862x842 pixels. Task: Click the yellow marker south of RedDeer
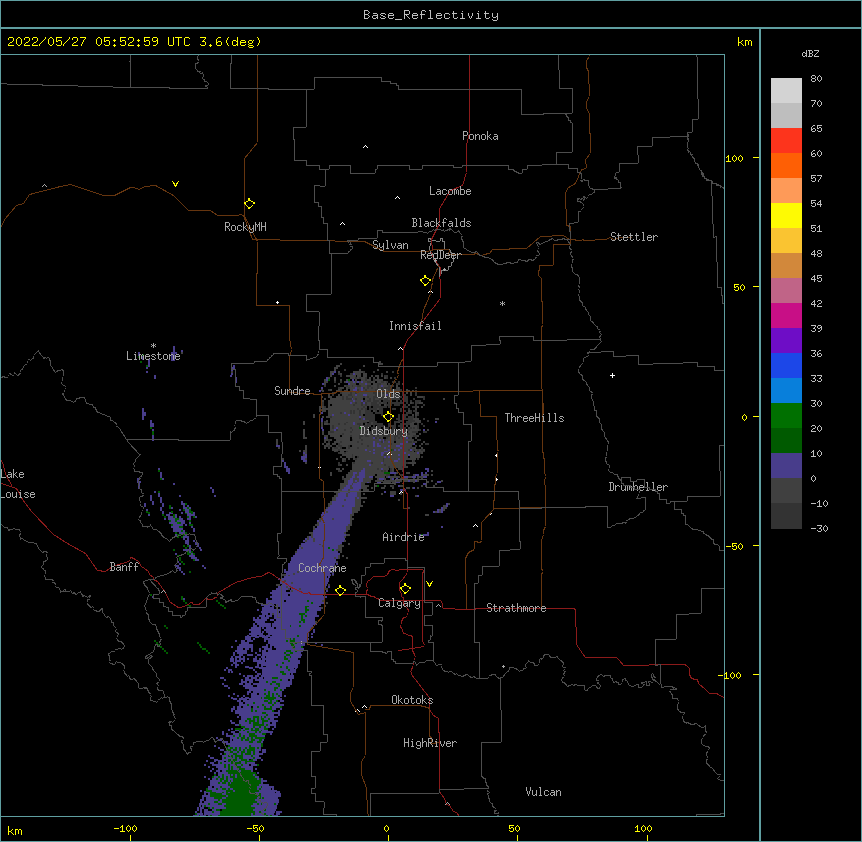click(x=425, y=281)
